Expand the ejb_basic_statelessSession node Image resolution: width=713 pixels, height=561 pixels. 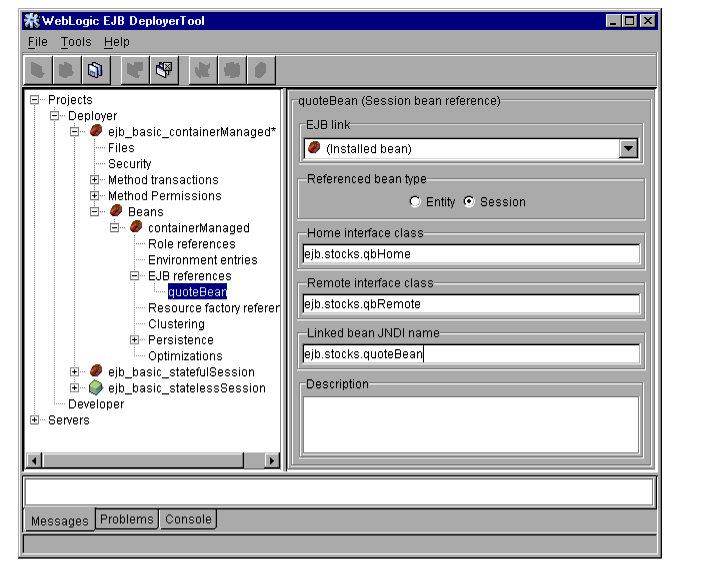coord(75,388)
